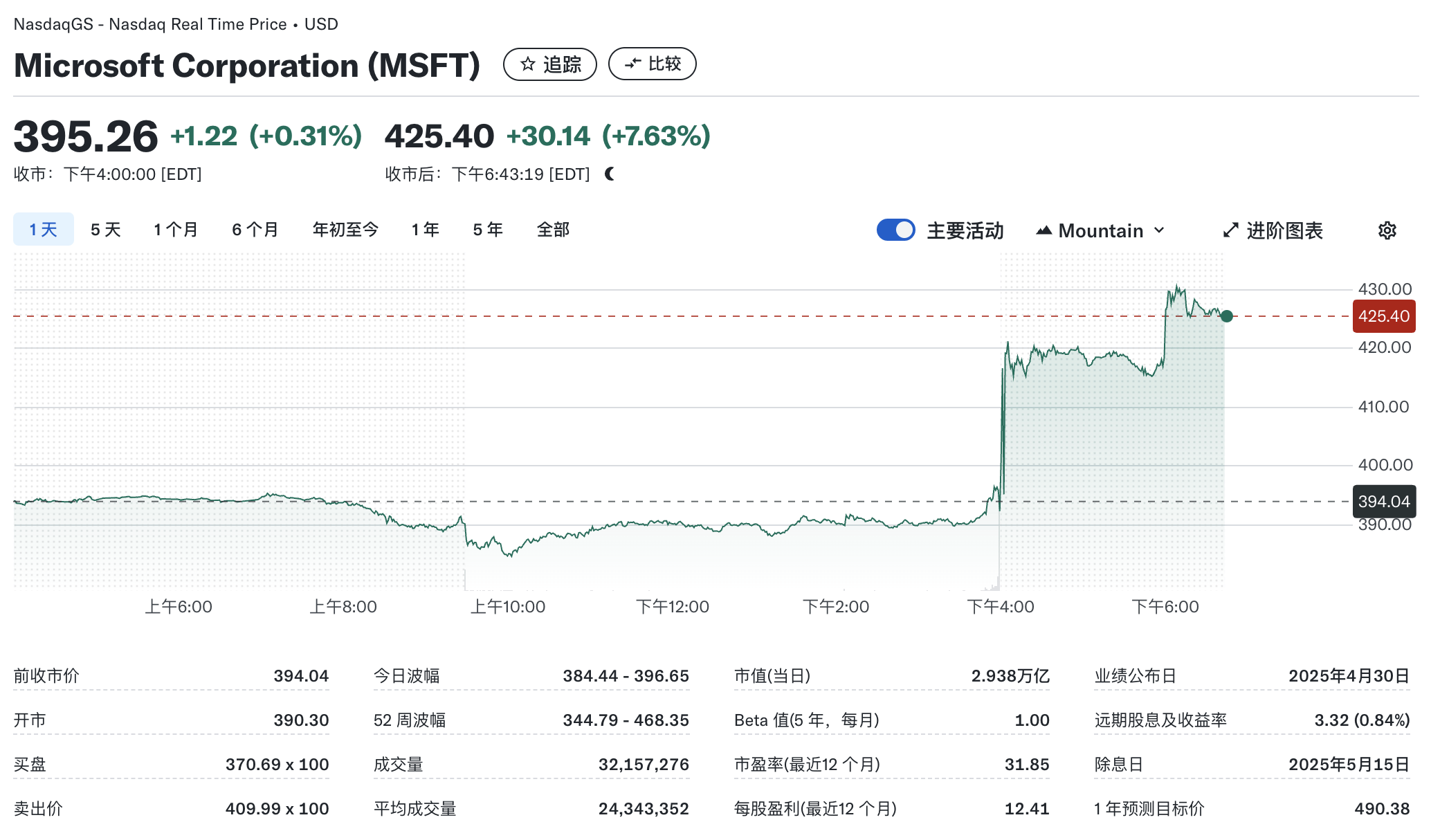The height and width of the screenshot is (840, 1431).
Task: Open chart settings gear icon
Action: [1387, 230]
